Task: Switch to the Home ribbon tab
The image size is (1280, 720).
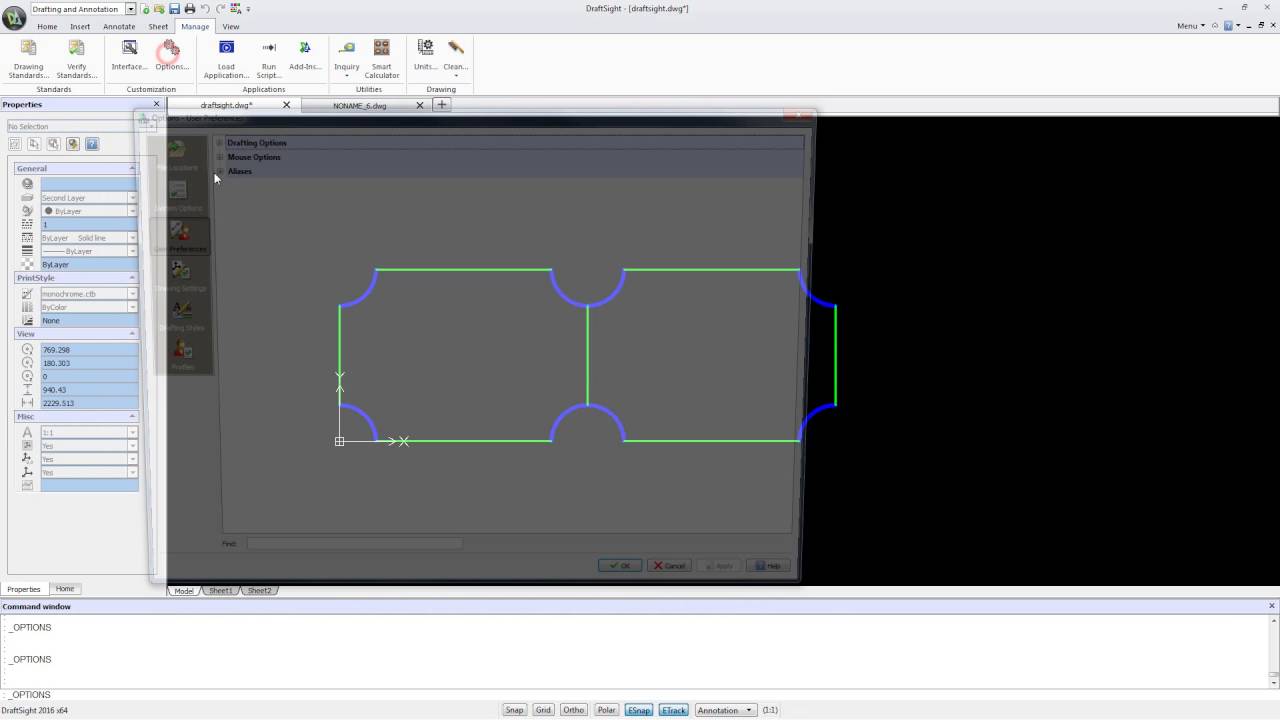Action: click(47, 27)
